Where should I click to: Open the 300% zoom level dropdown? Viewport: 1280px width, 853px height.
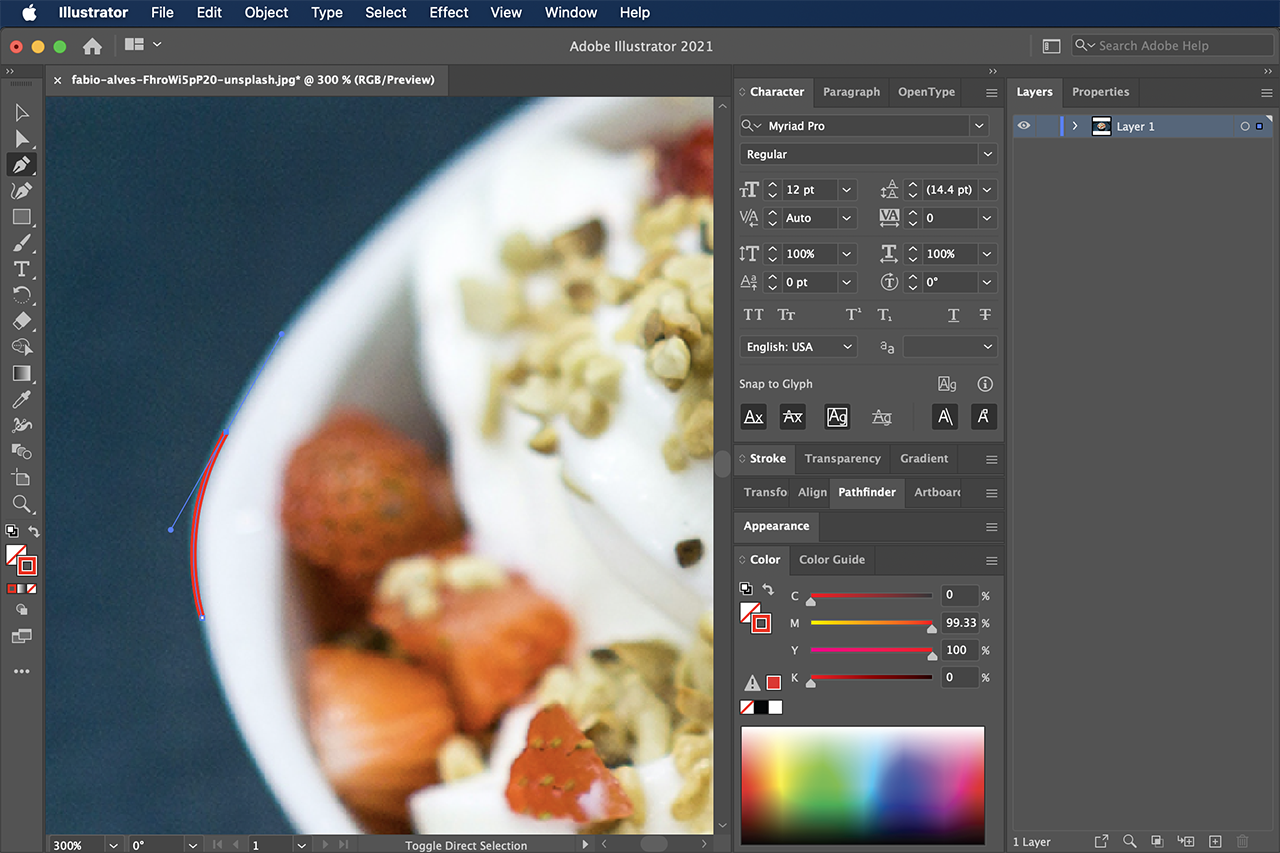112,845
